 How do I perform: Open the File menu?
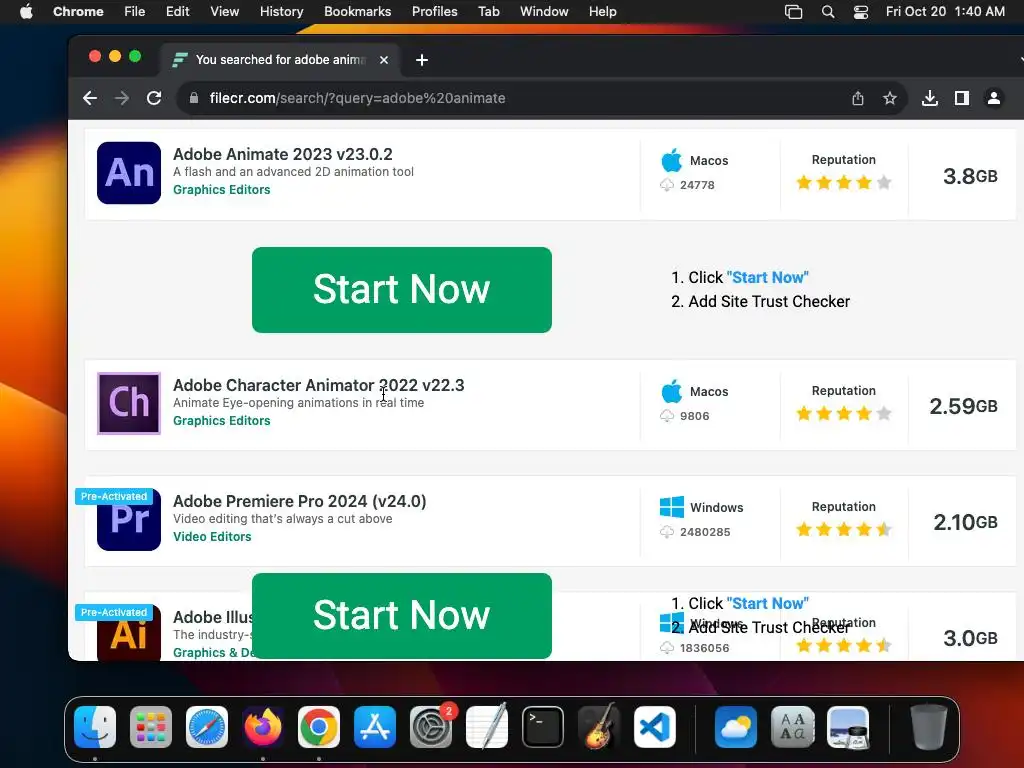[x=135, y=12]
